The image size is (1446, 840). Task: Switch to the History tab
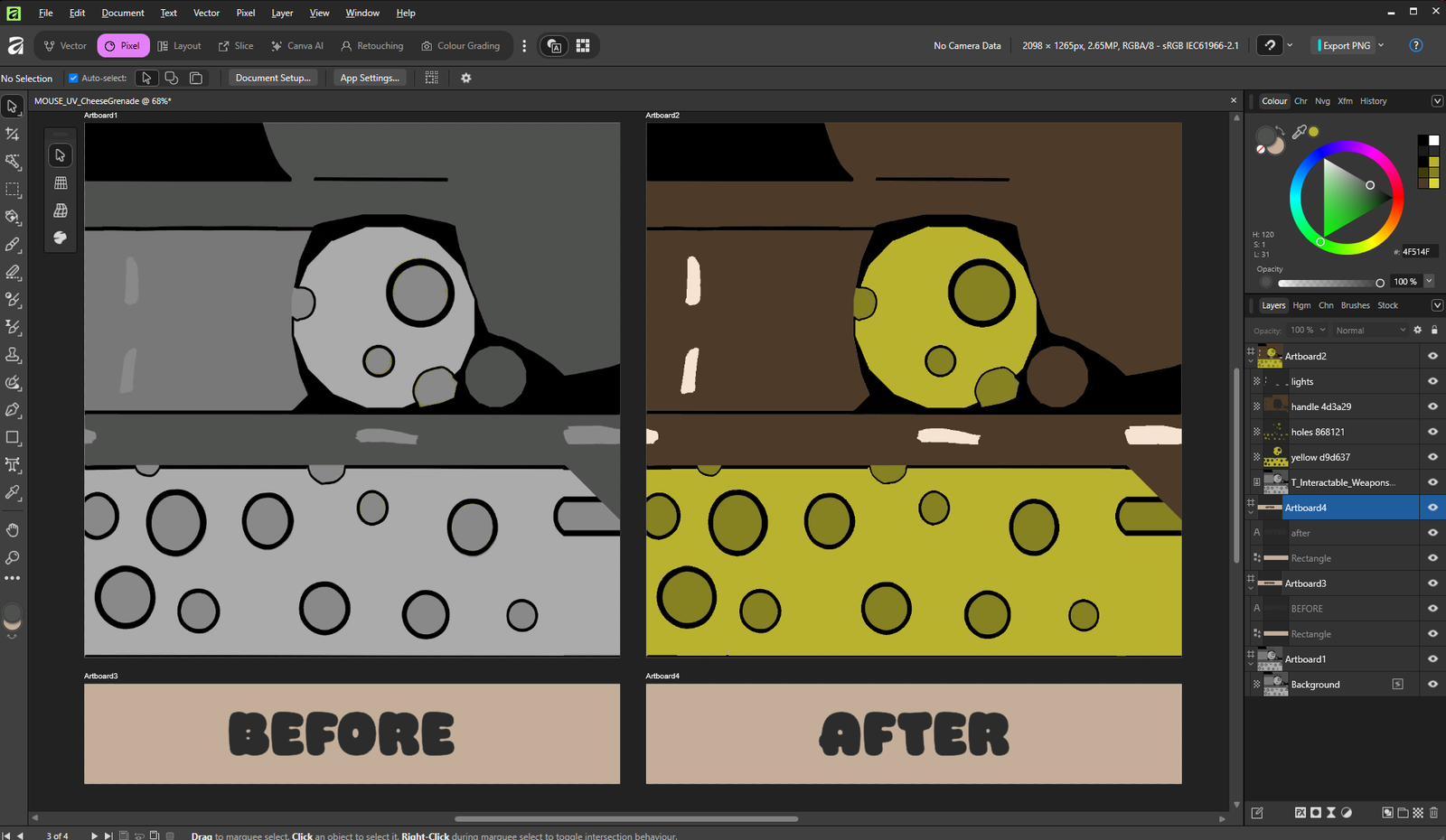pyautogui.click(x=1373, y=101)
